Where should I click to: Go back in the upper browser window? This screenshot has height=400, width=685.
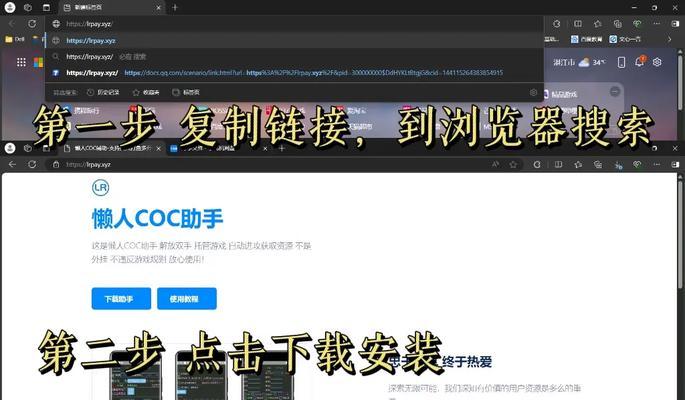coord(12,24)
